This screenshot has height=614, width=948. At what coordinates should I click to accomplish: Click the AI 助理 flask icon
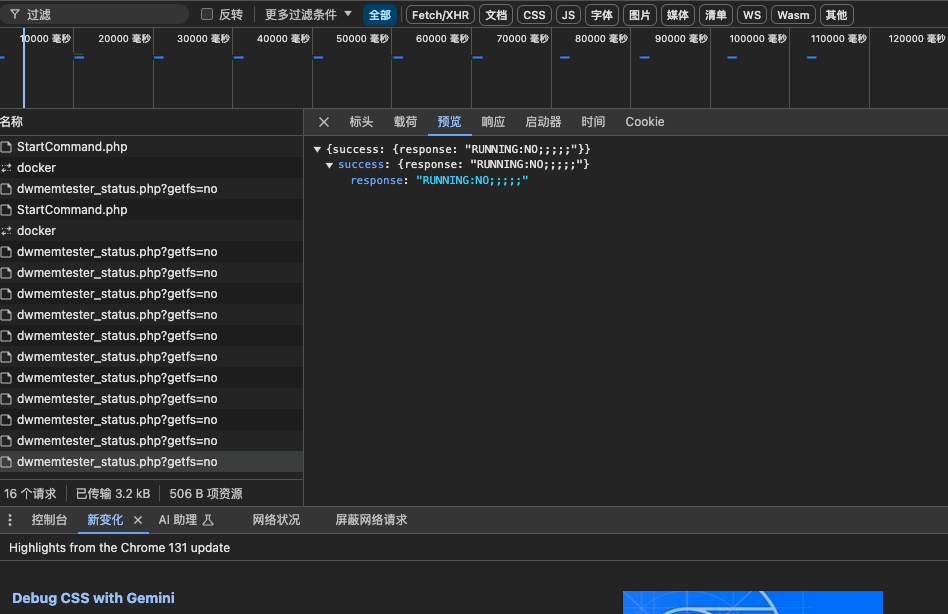click(208, 520)
